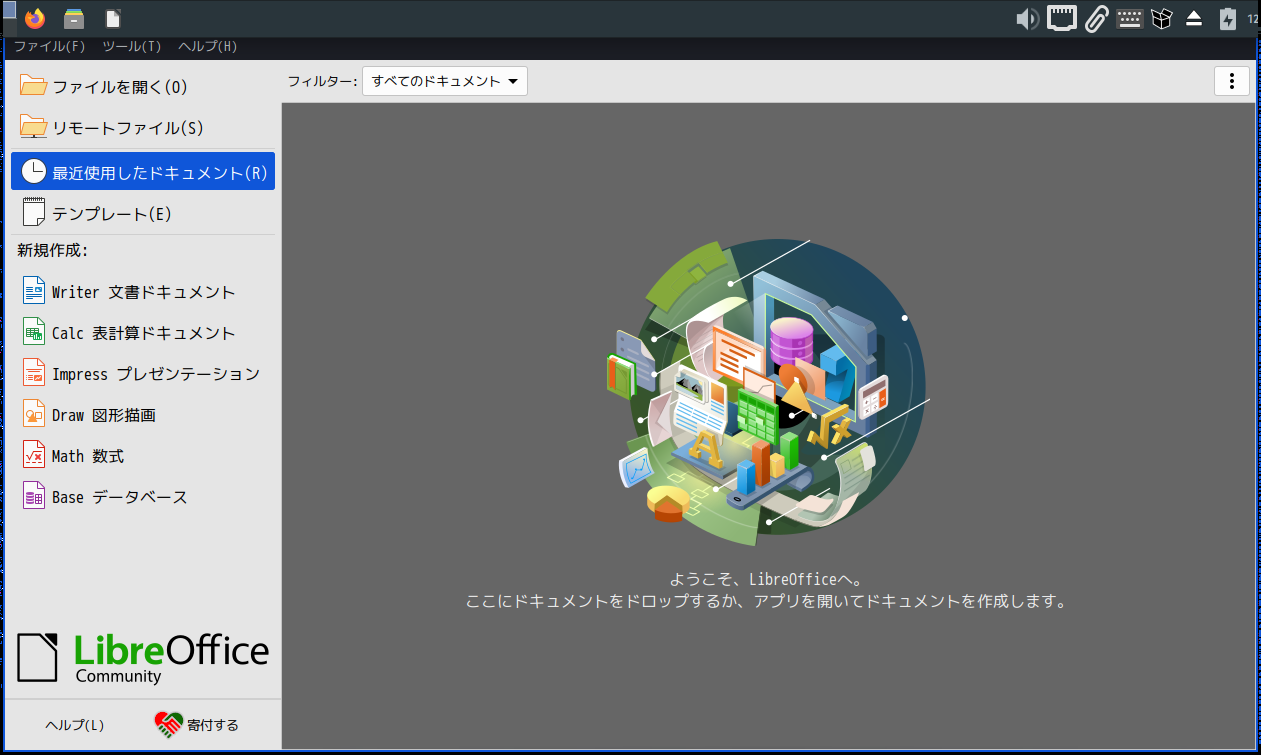This screenshot has height=755, width=1261.
Task: Click the paperclip clipboard tray icon
Action: 1097,18
